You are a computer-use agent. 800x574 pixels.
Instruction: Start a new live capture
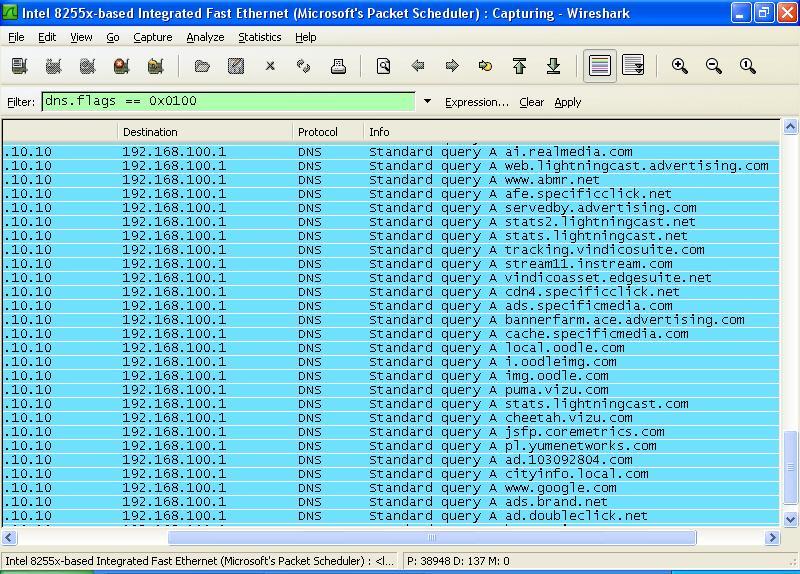coord(88,66)
